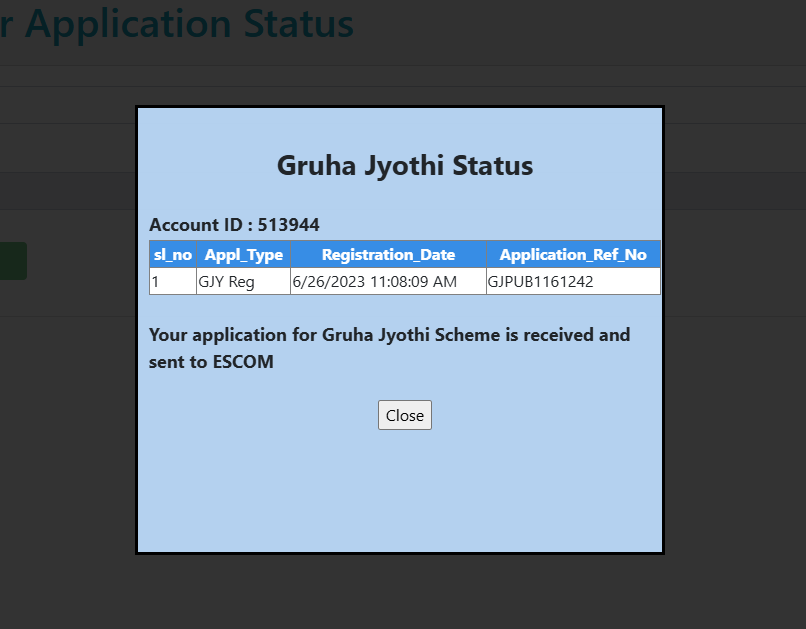Viewport: 806px width, 629px height.
Task: Click the dimmed green button behind the dialog
Action: pyautogui.click(x=13, y=261)
